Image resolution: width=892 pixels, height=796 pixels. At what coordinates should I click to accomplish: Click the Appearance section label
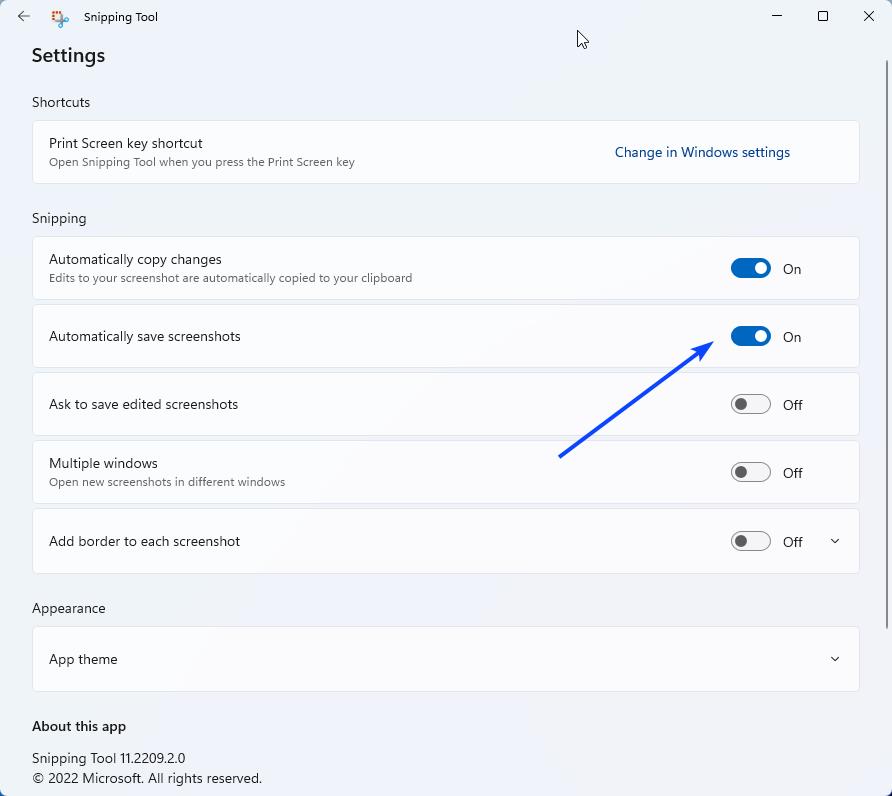click(69, 608)
